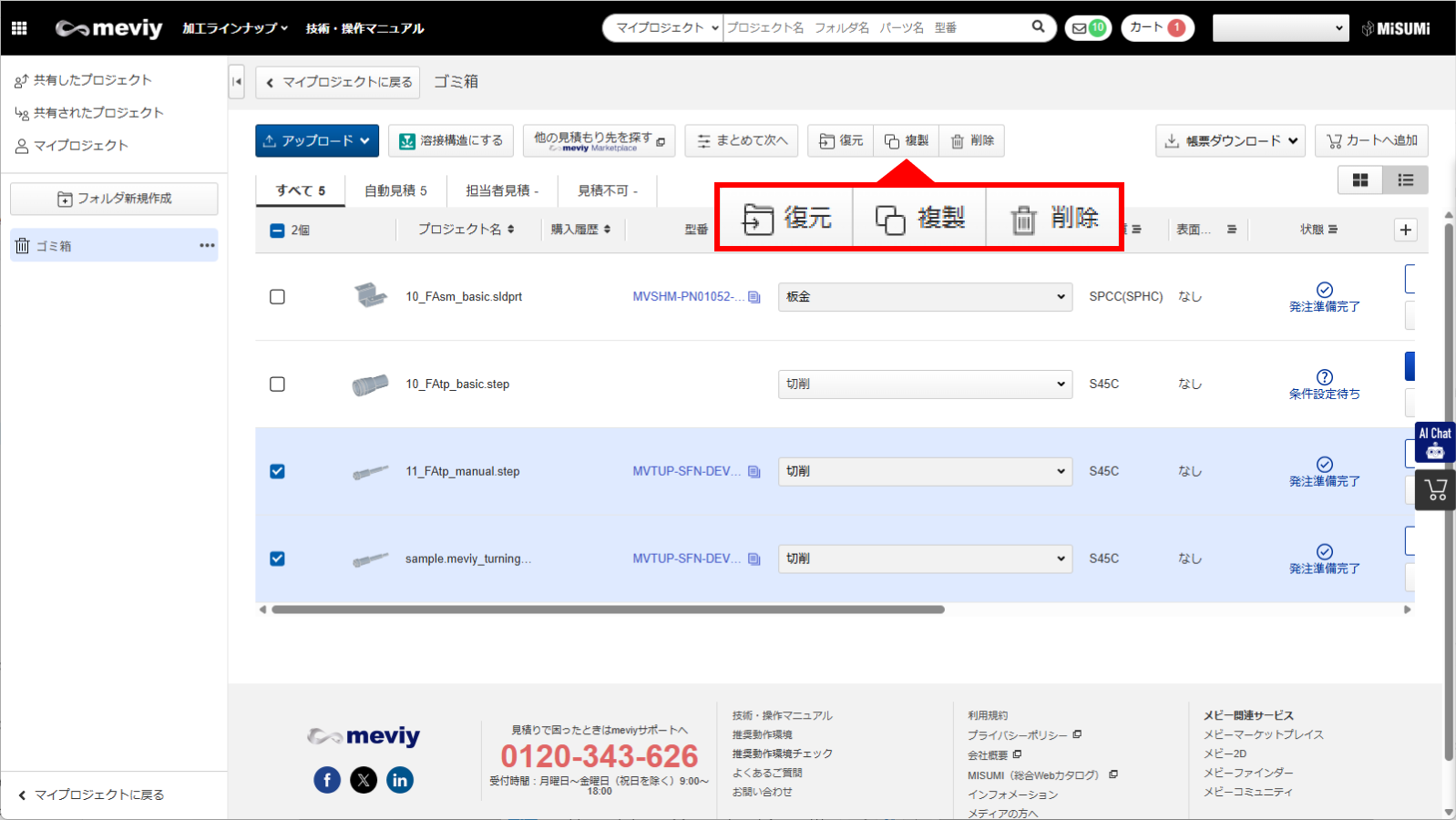Open trash folder options ellipsis
Screen dimensions: 1456x820
[207, 245]
